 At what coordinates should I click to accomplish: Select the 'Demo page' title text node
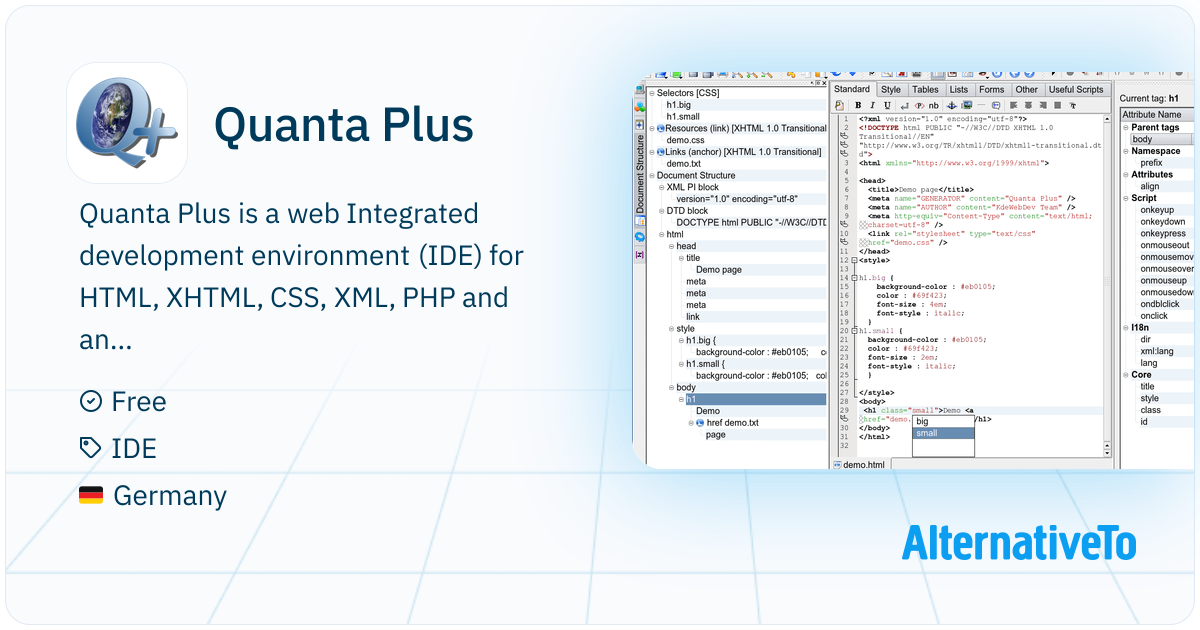pyautogui.click(x=718, y=270)
